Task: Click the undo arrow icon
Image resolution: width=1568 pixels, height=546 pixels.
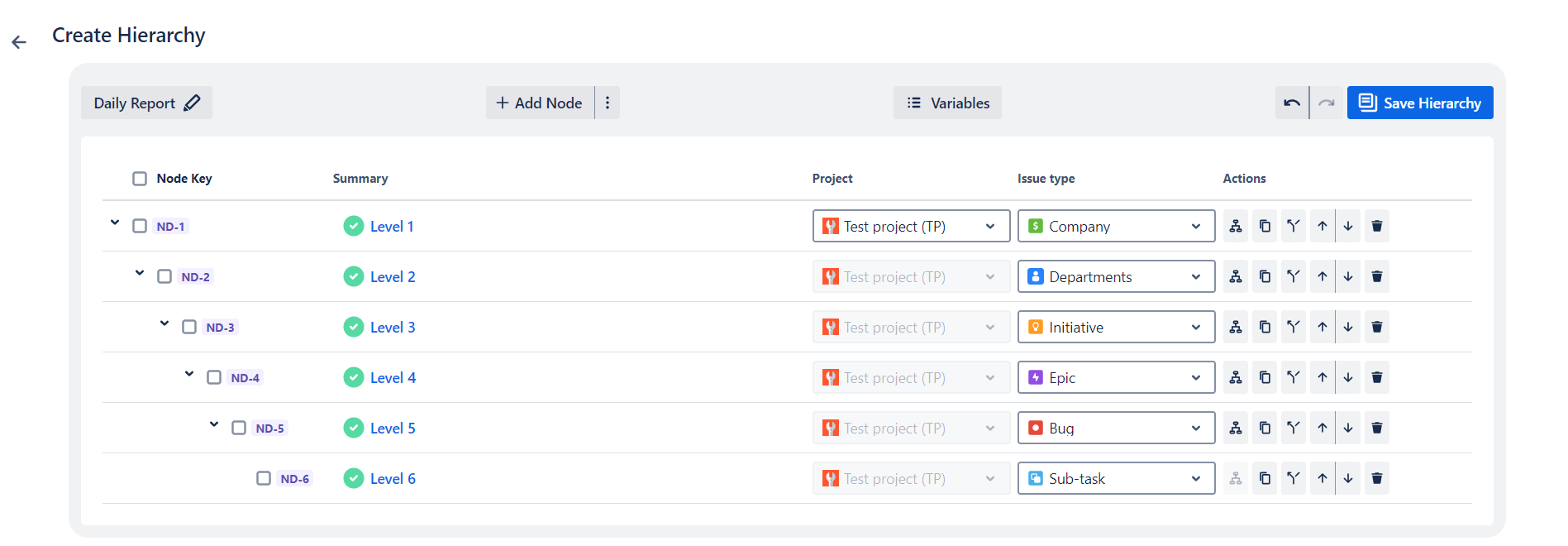Action: pyautogui.click(x=1291, y=103)
